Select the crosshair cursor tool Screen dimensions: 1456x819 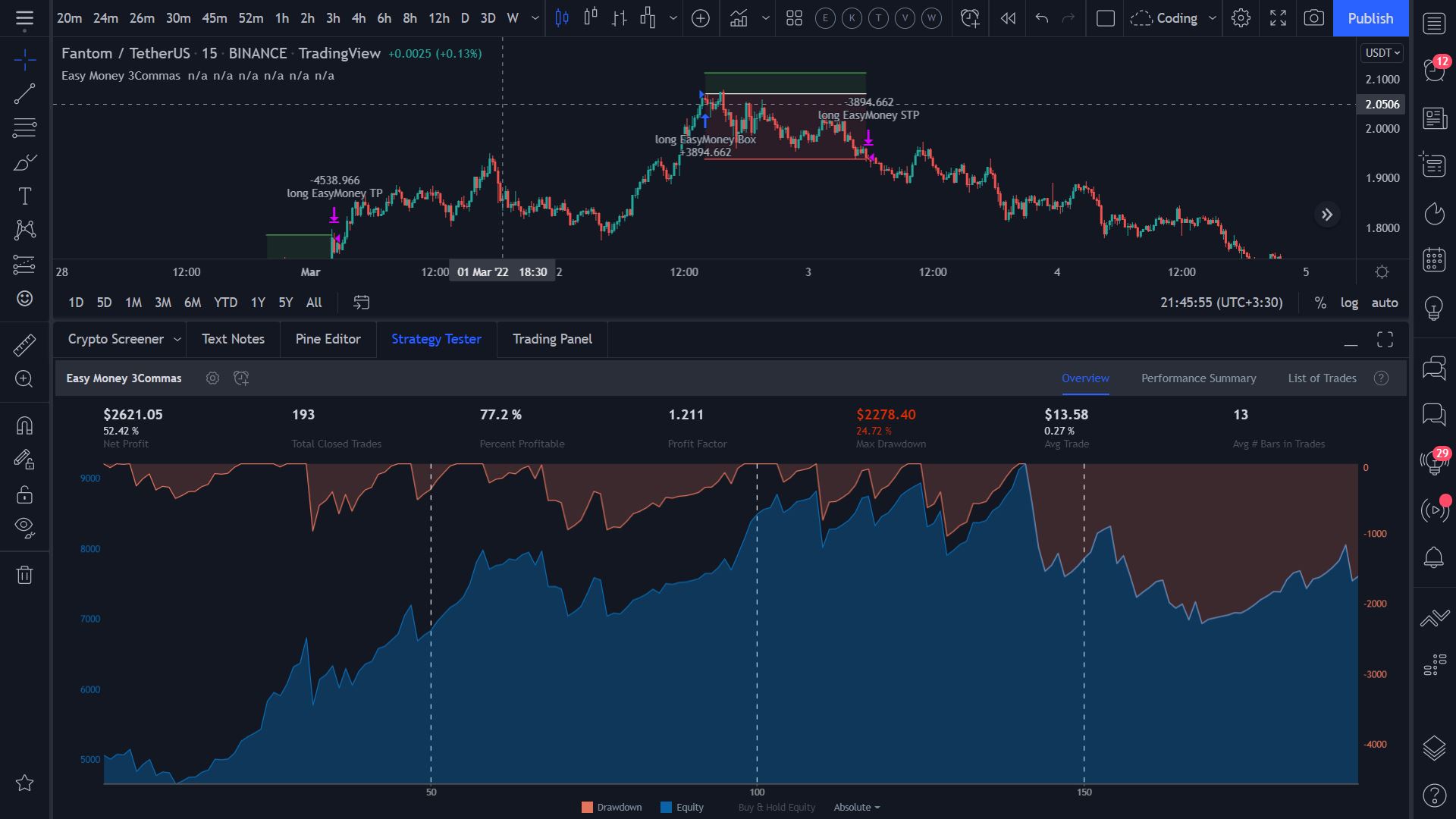click(x=24, y=60)
